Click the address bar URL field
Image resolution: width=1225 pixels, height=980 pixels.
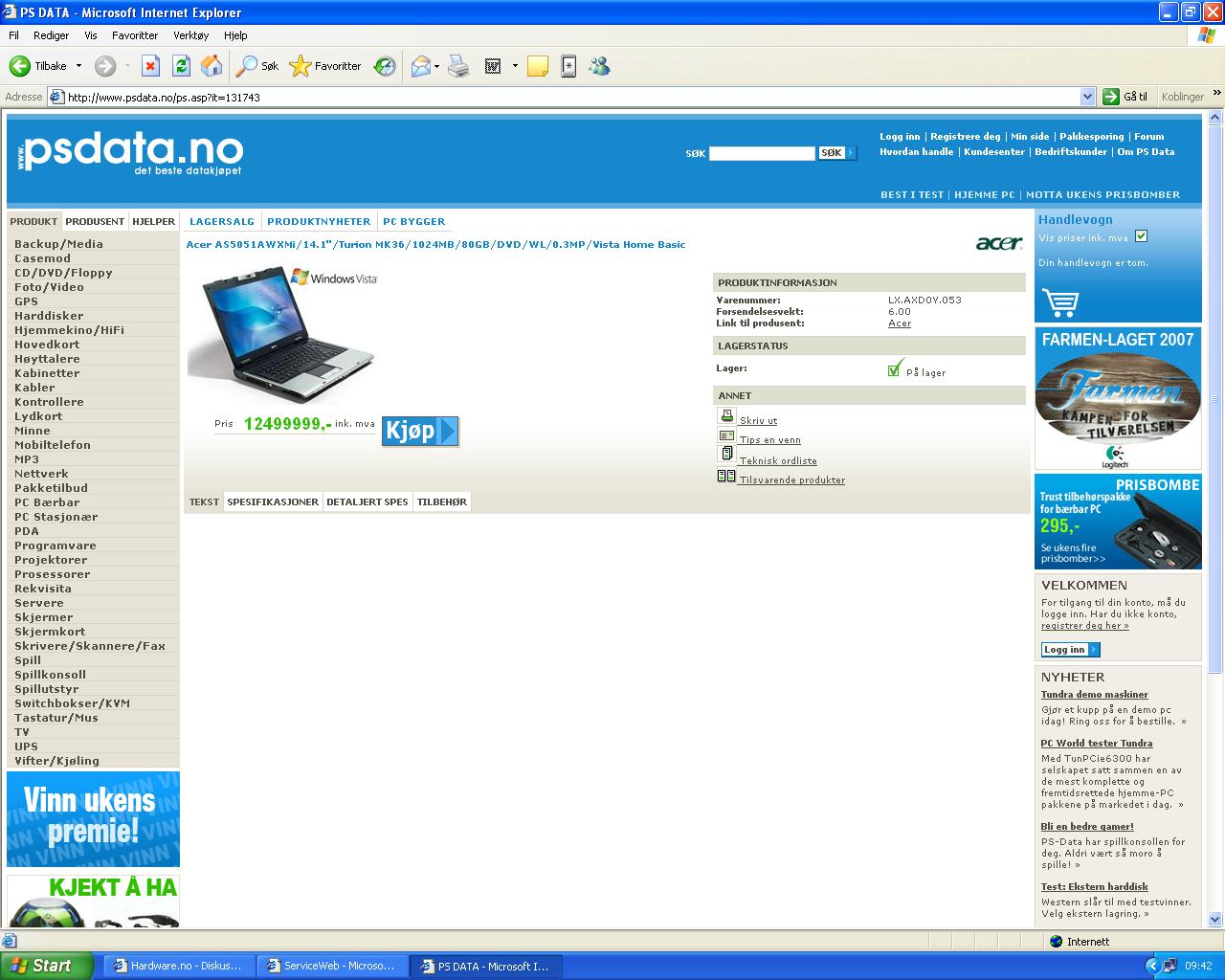click(572, 97)
